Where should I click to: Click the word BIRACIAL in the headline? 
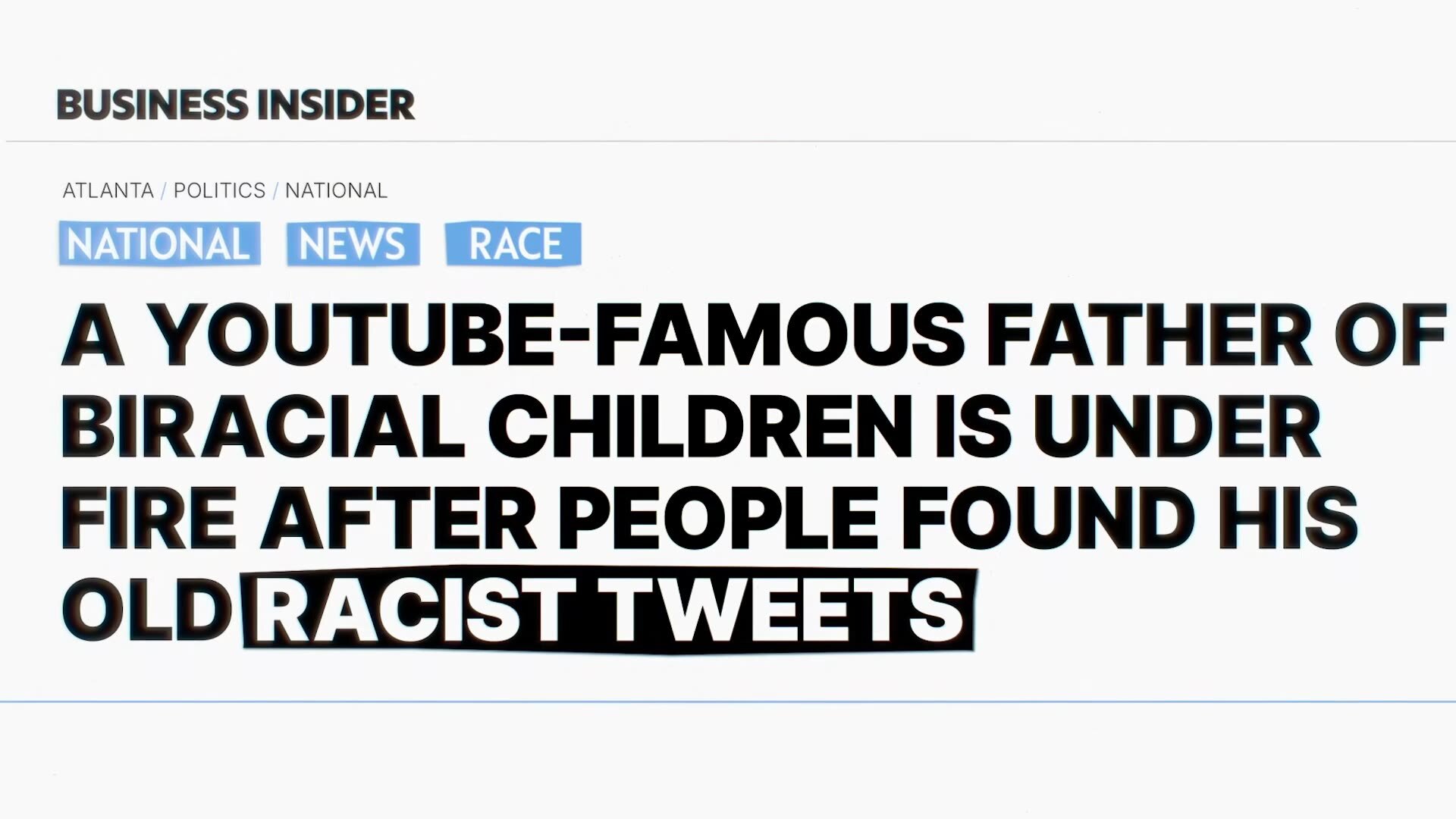coord(262,426)
